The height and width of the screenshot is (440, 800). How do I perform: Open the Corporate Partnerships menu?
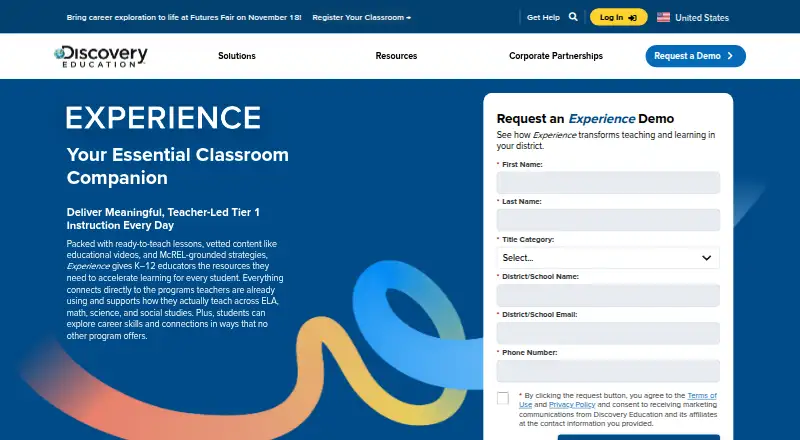coord(556,56)
